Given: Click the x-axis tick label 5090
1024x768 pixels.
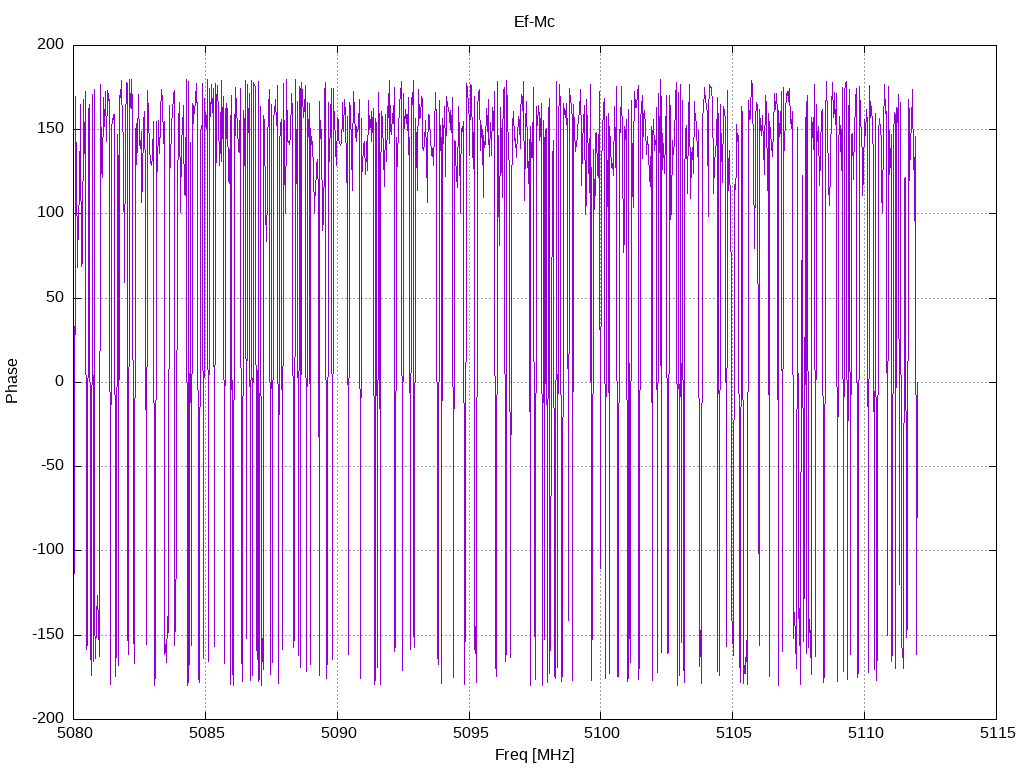Looking at the screenshot, I should [338, 733].
